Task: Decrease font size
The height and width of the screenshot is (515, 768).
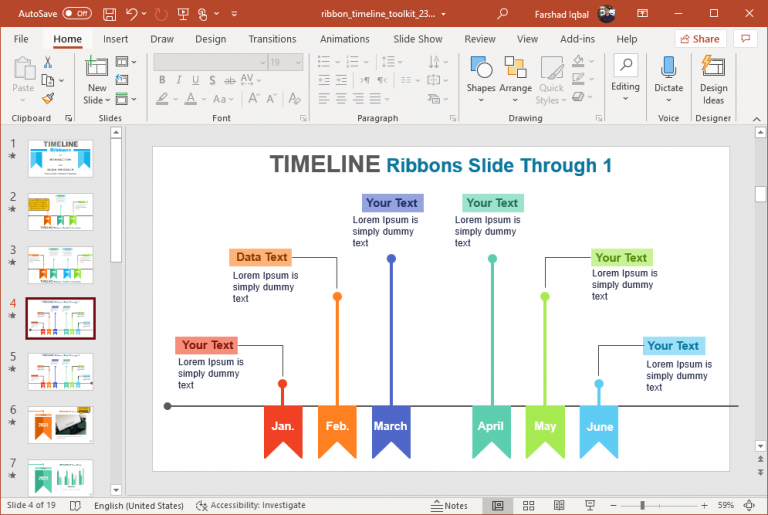Action: pyautogui.click(x=272, y=98)
